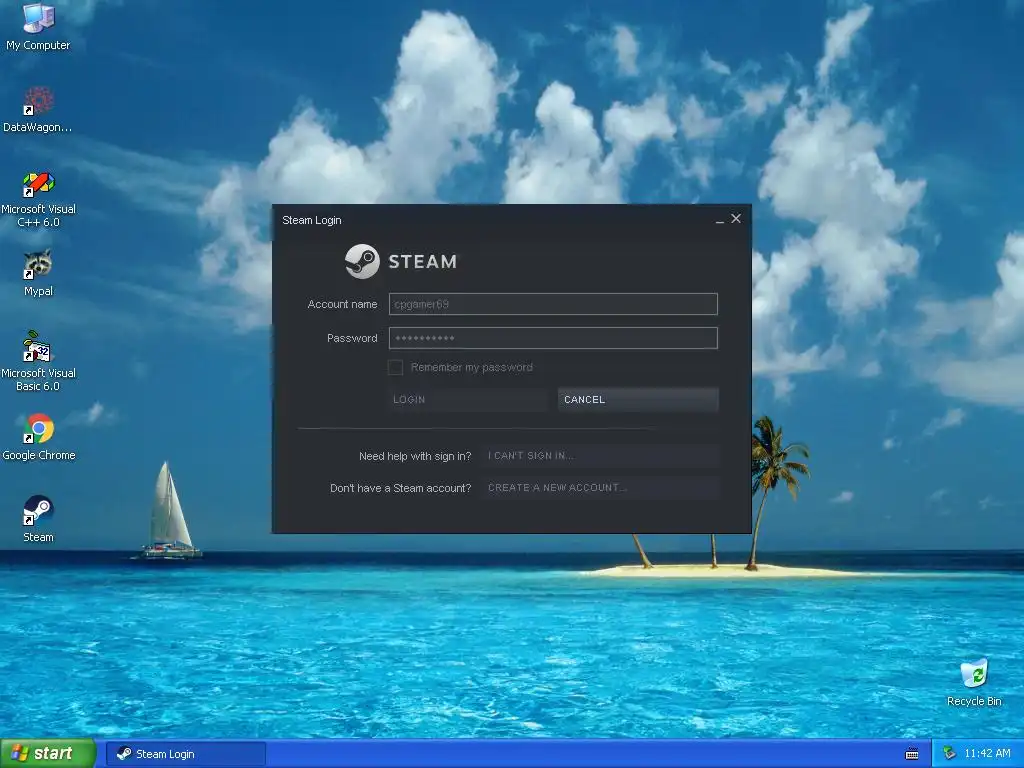
Task: Click the 'Don't have a Steam account?' text
Action: click(x=400, y=488)
